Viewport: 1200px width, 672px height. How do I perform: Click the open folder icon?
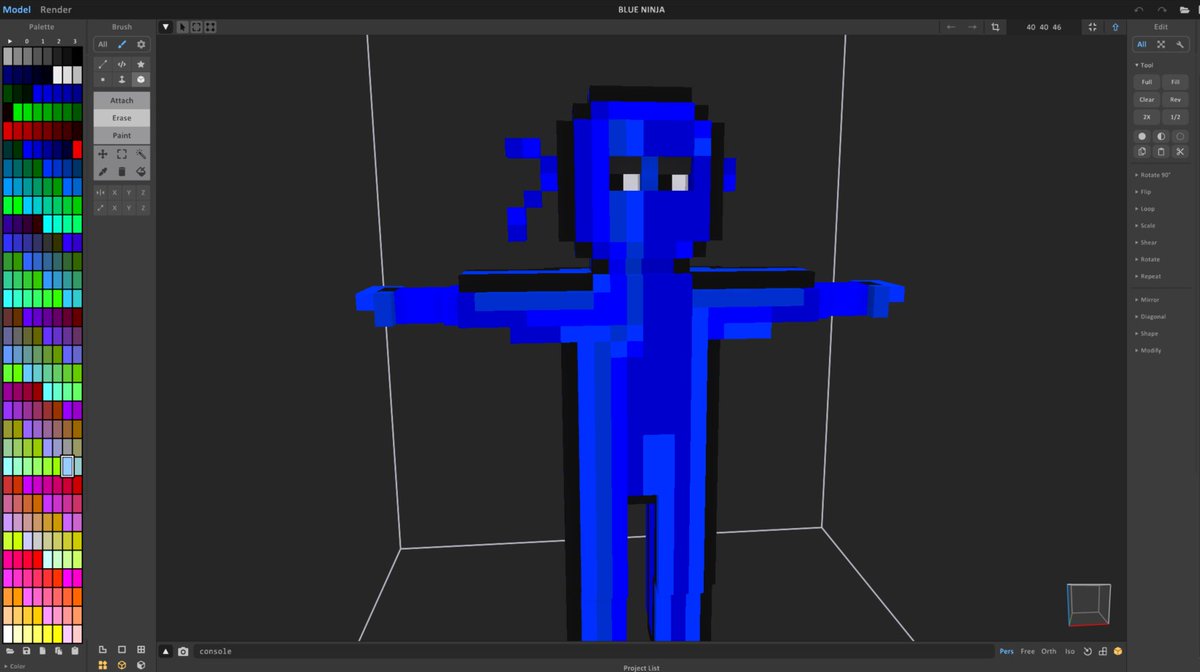(x=1187, y=10)
